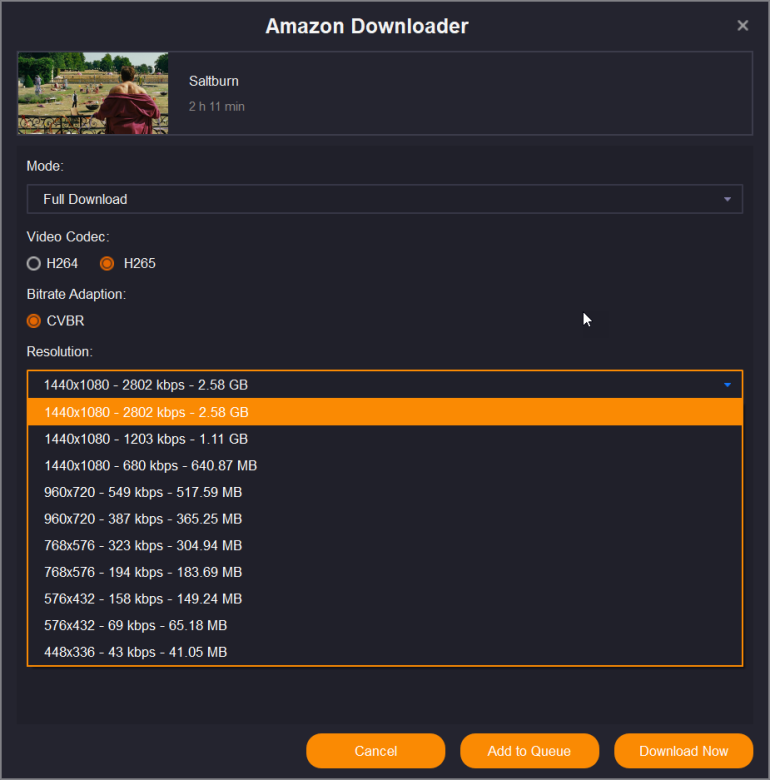
Task: Collapse the Resolution dropdown via blue arrow
Action: [727, 385]
